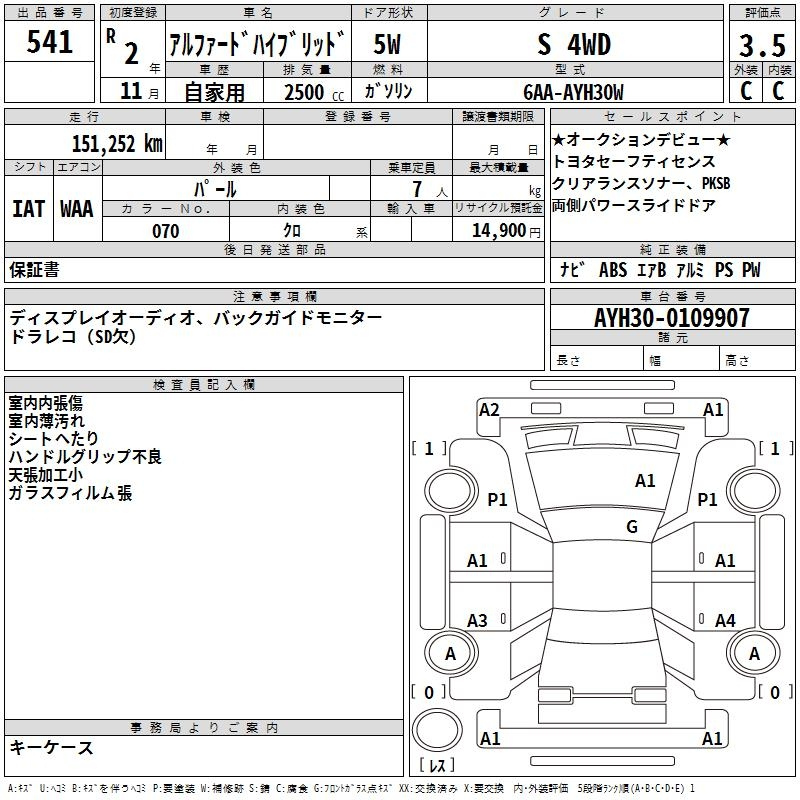This screenshot has height=800, width=800.
Task: Click the キーケース note in the office section
Action: pyautogui.click(x=52, y=748)
